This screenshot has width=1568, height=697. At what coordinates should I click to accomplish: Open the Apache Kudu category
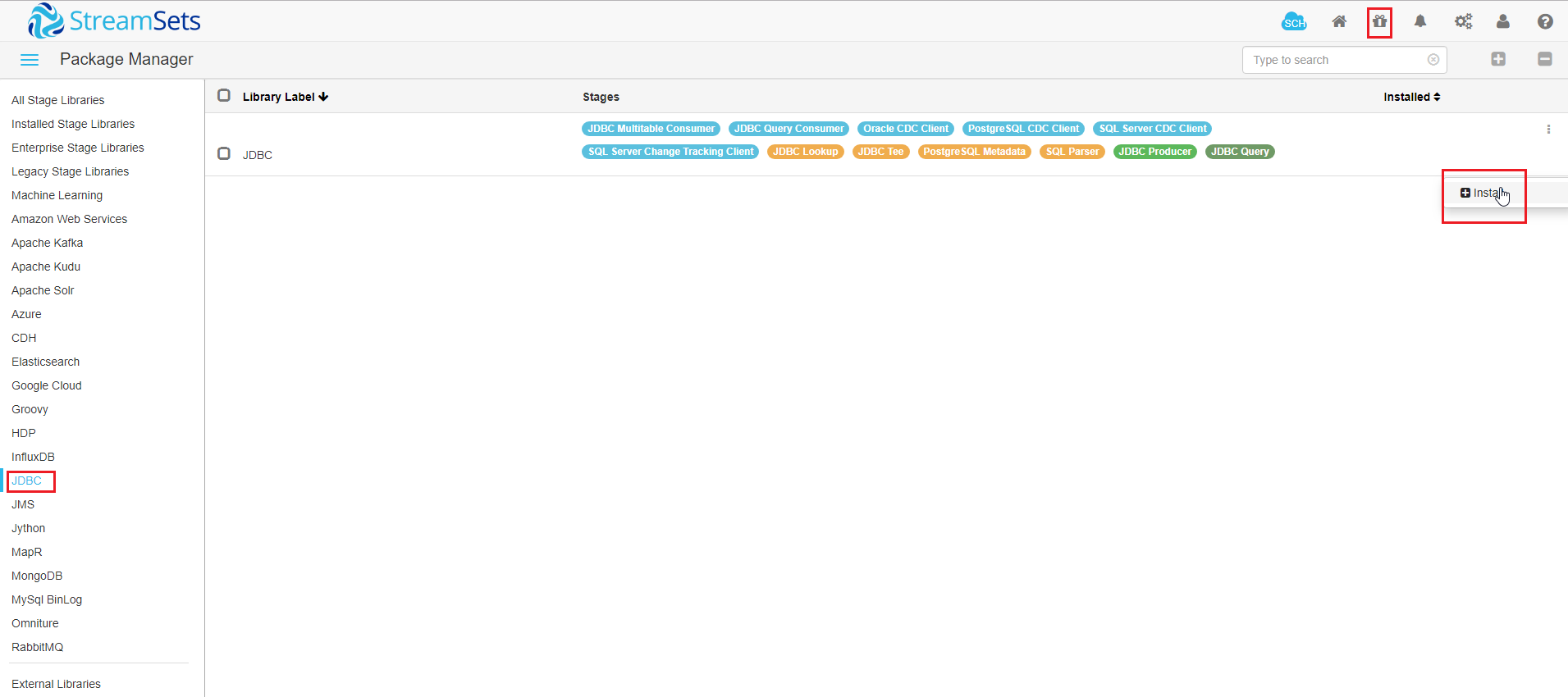point(46,266)
